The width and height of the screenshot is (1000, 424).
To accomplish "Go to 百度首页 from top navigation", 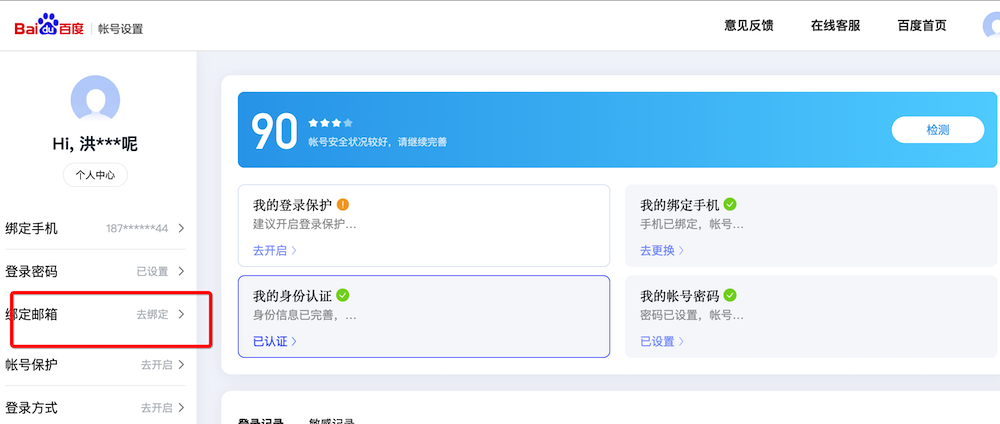I will point(922,26).
